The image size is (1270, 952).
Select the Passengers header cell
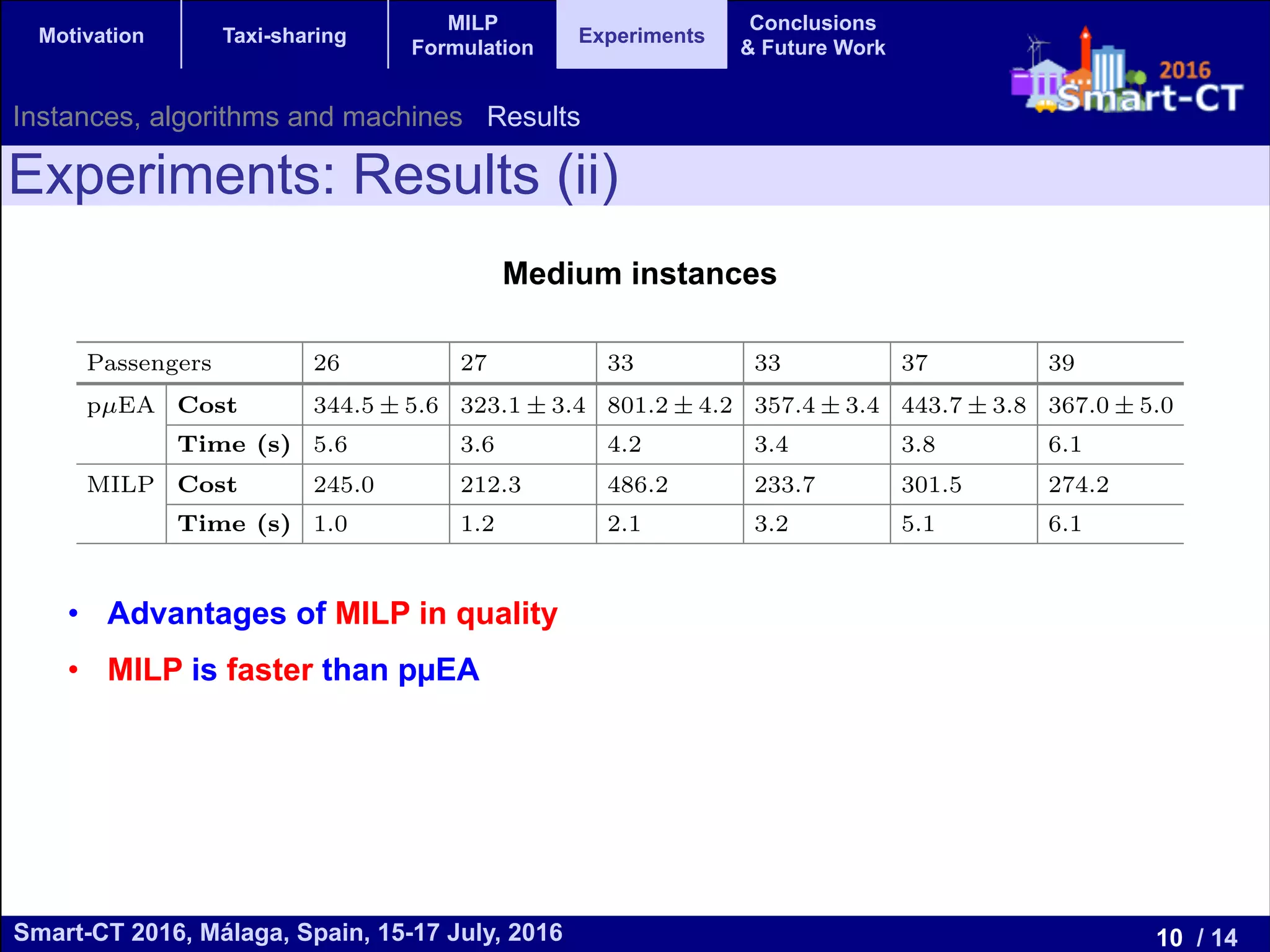(x=149, y=363)
